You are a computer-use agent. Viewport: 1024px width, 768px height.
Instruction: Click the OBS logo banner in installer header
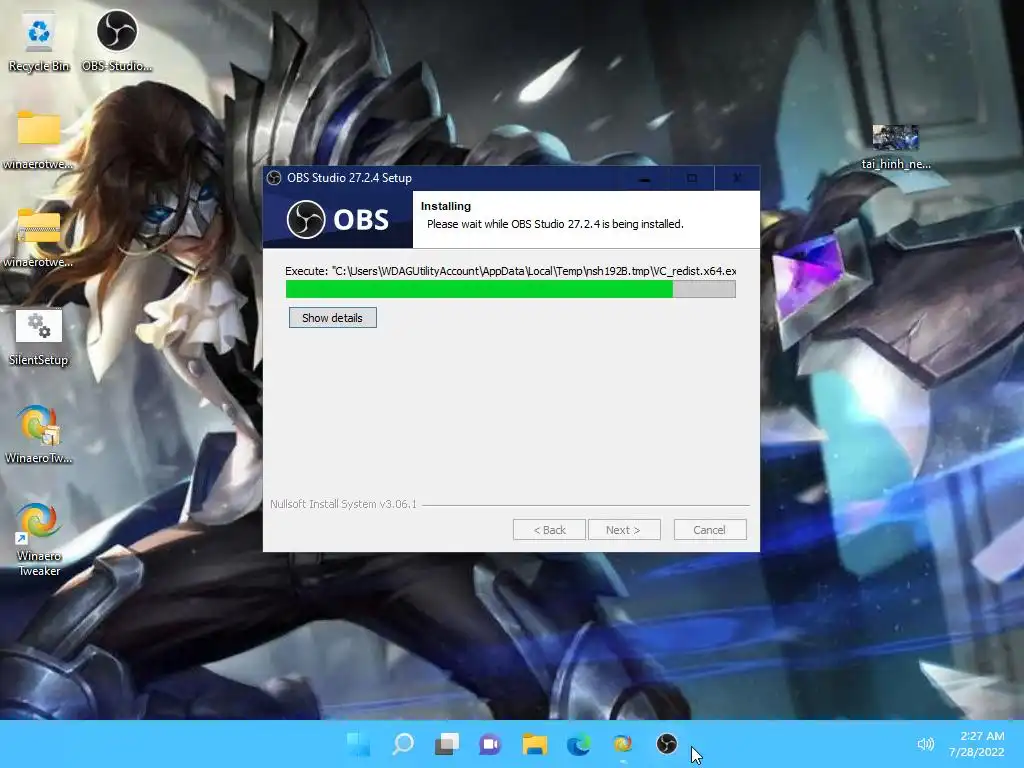point(338,219)
